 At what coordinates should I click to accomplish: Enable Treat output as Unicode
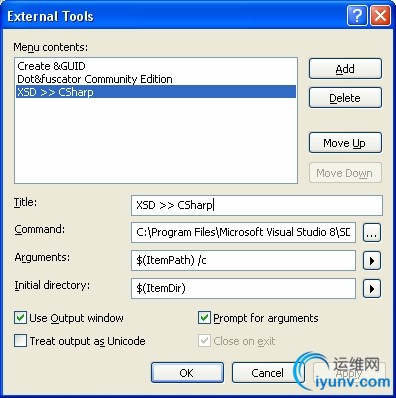pos(20,341)
